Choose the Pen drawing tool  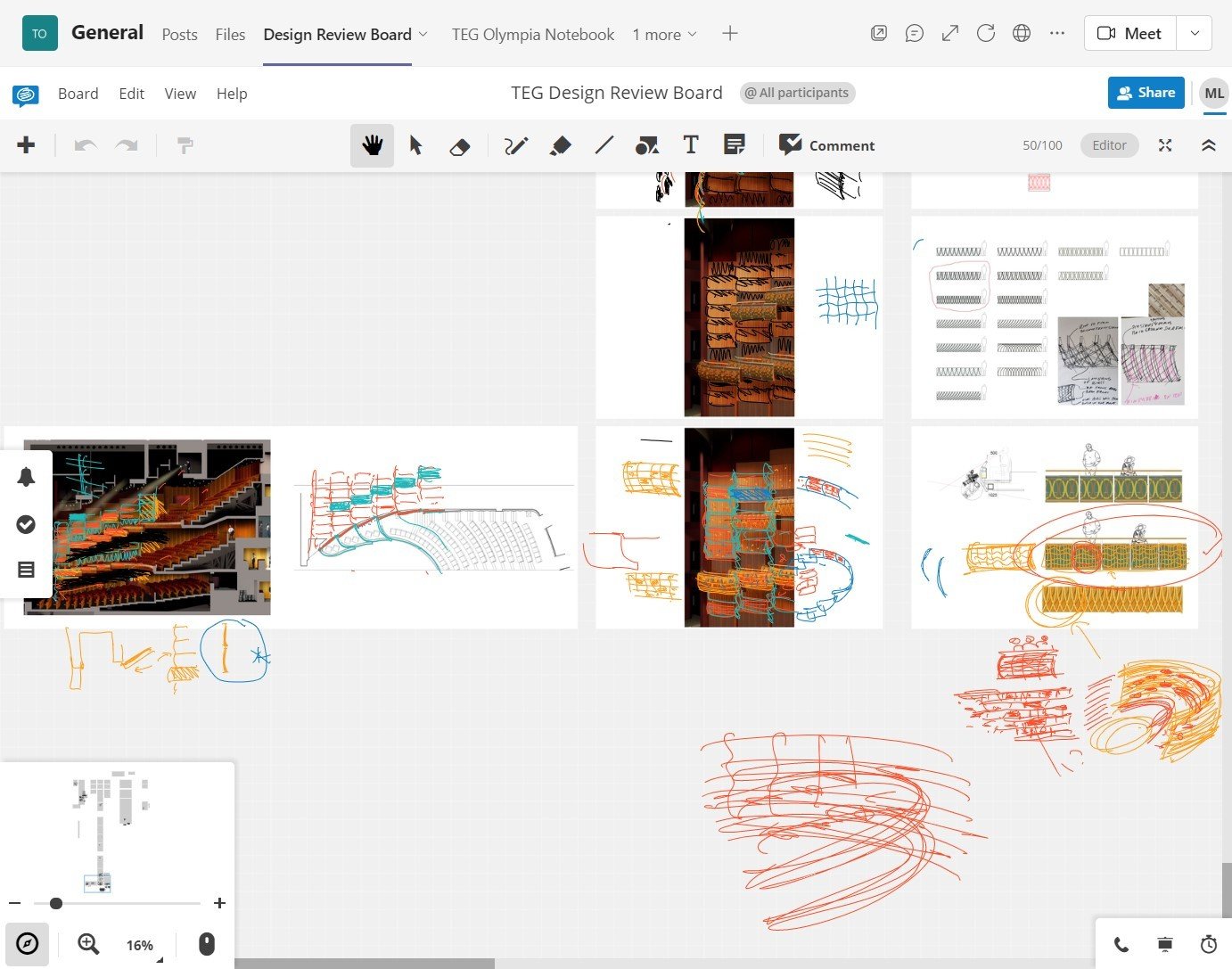(516, 145)
